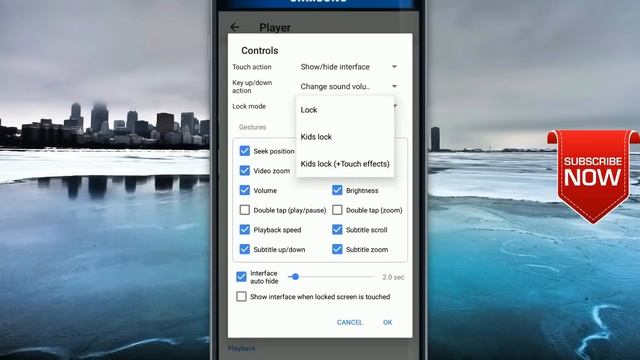640x360 pixels.
Task: Select Kids lock (+Touch effects)
Action: pos(345,164)
